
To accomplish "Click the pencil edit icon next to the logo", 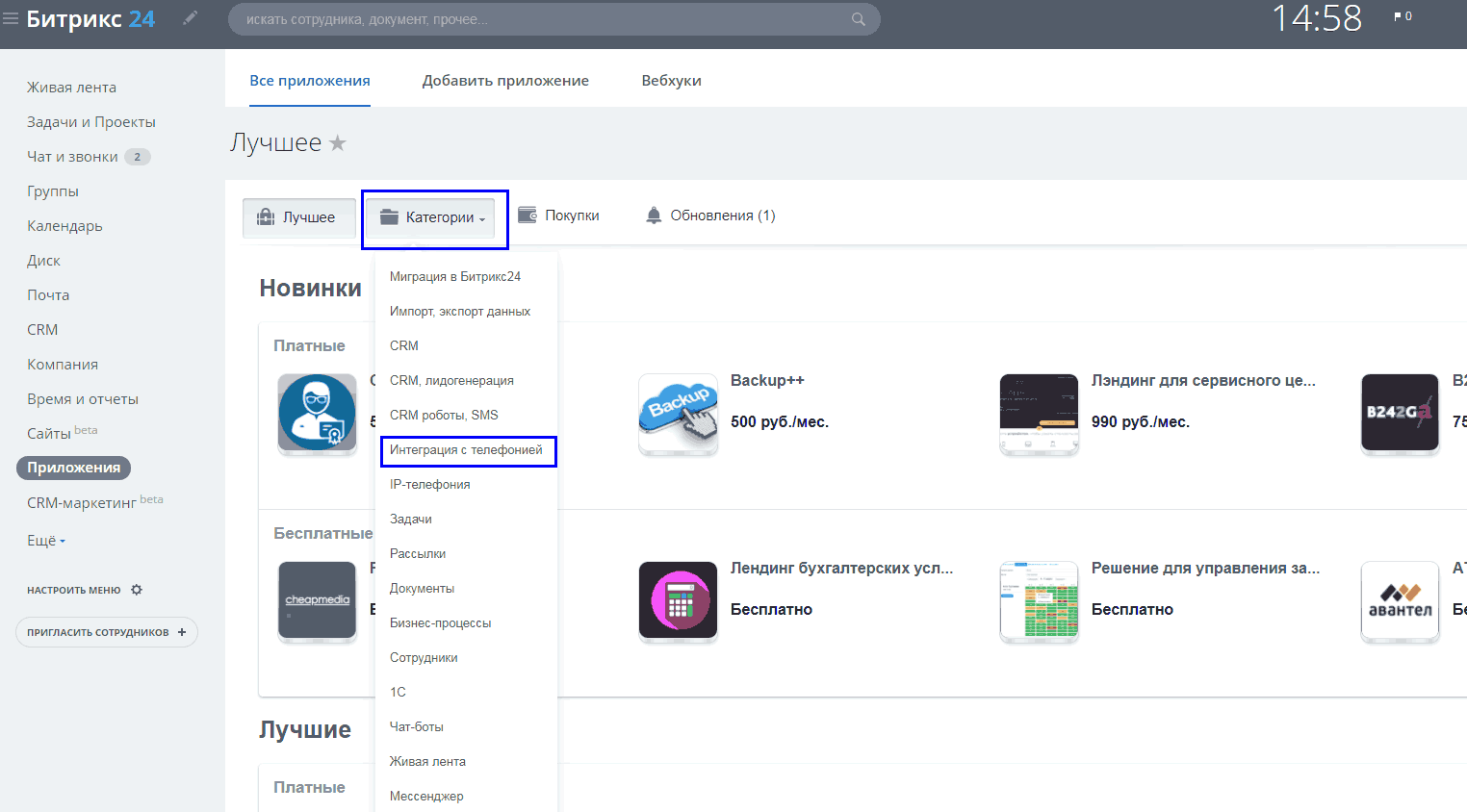I will click(x=190, y=17).
